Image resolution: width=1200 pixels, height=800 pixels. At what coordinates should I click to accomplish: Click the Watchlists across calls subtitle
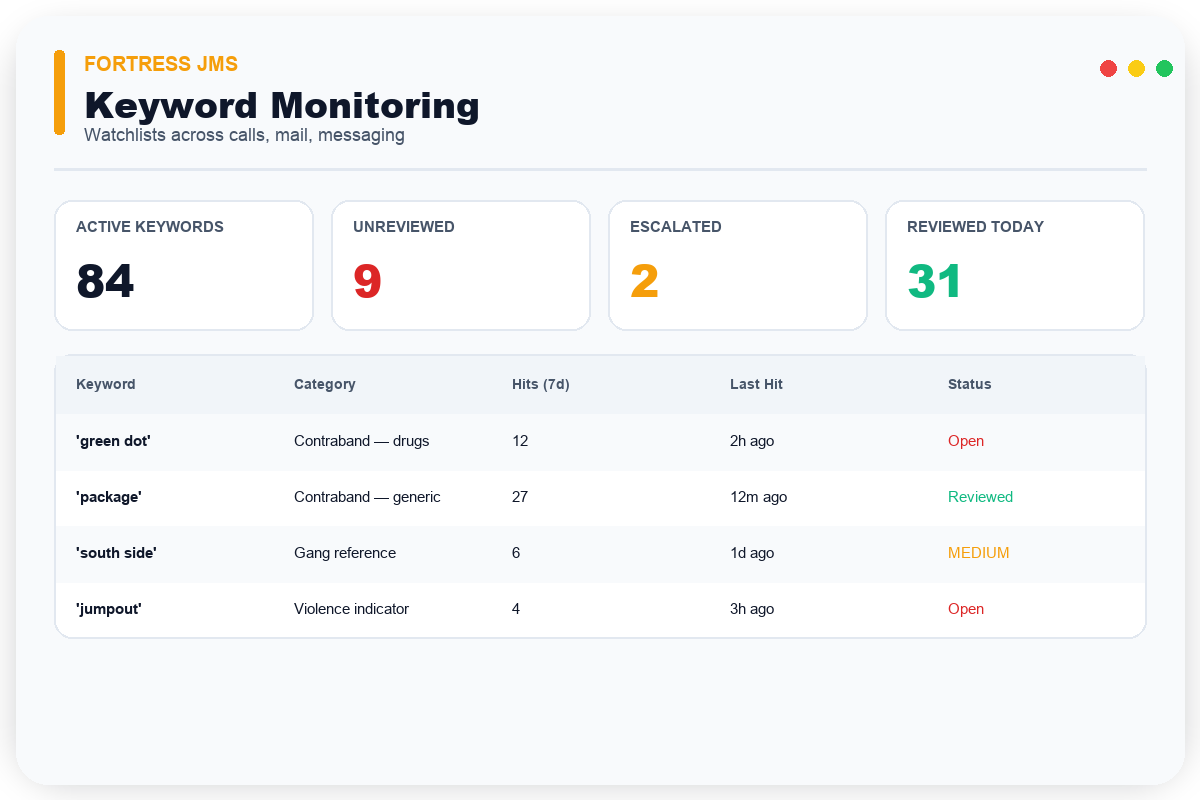245,135
